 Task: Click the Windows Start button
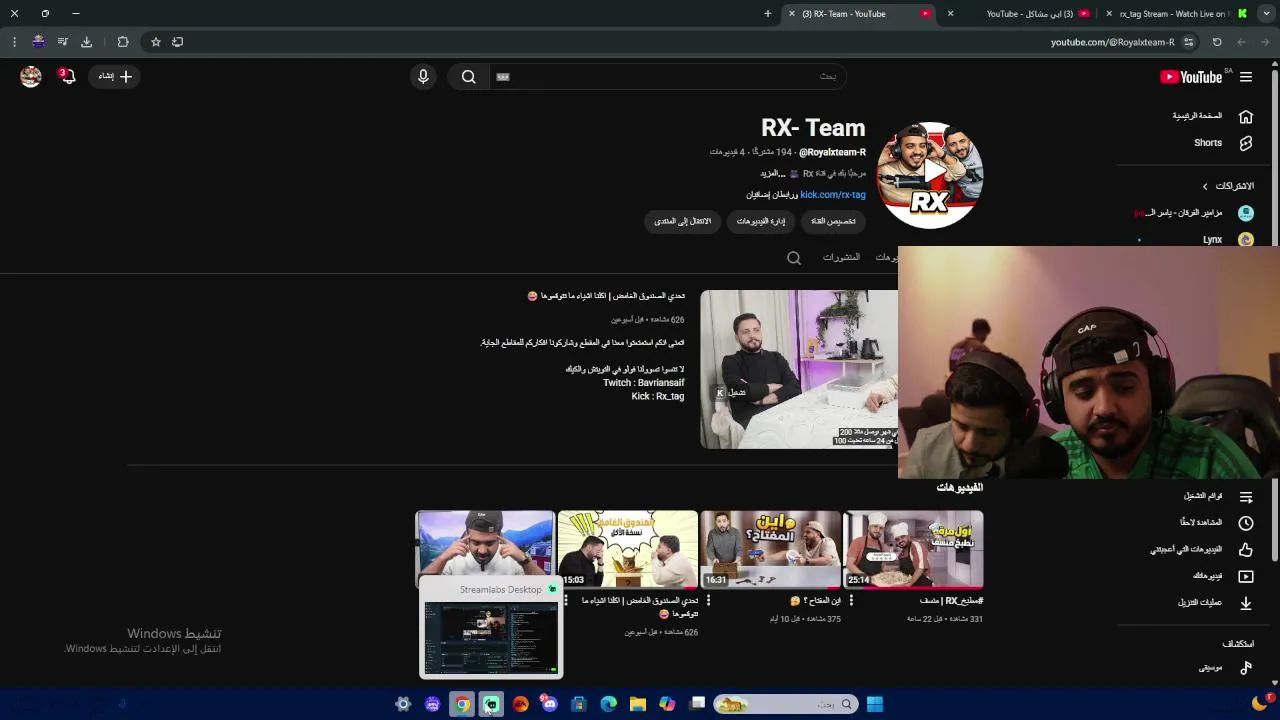click(x=875, y=704)
